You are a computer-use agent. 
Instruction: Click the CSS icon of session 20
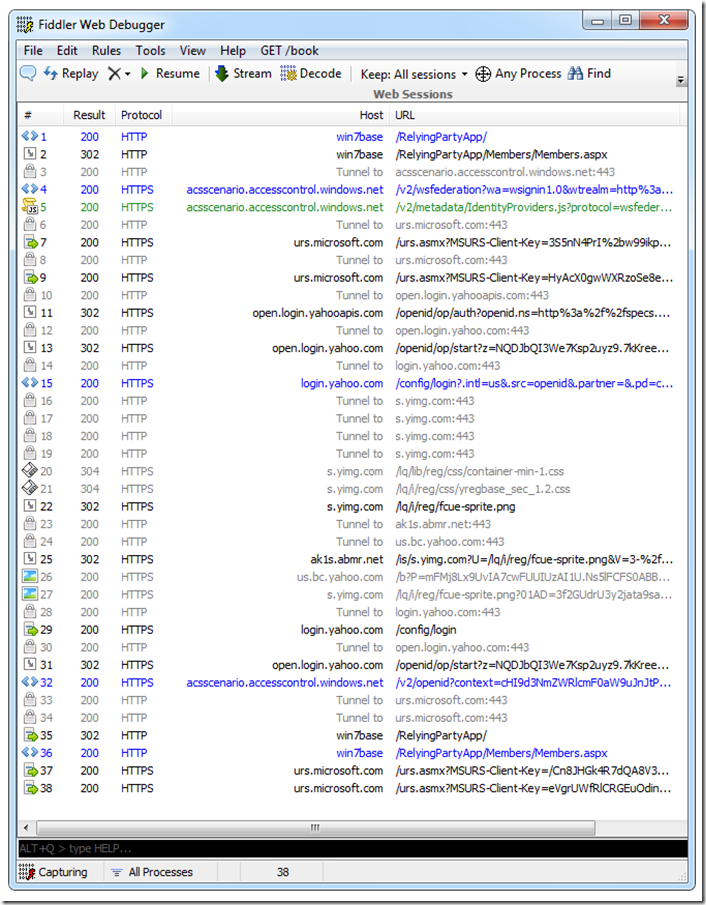(x=29, y=471)
